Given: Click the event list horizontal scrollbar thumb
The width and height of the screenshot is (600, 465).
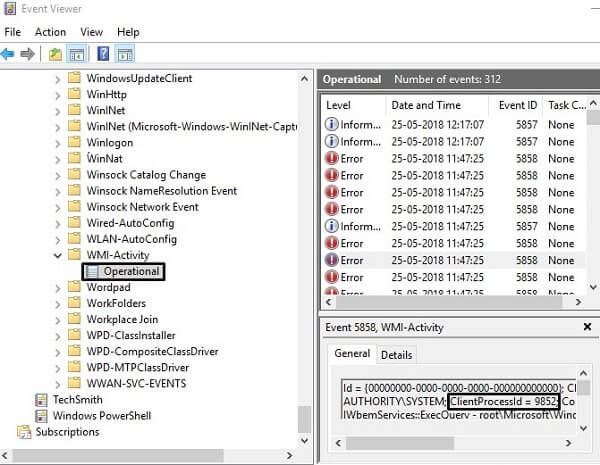Looking at the screenshot, I should click(x=449, y=302).
